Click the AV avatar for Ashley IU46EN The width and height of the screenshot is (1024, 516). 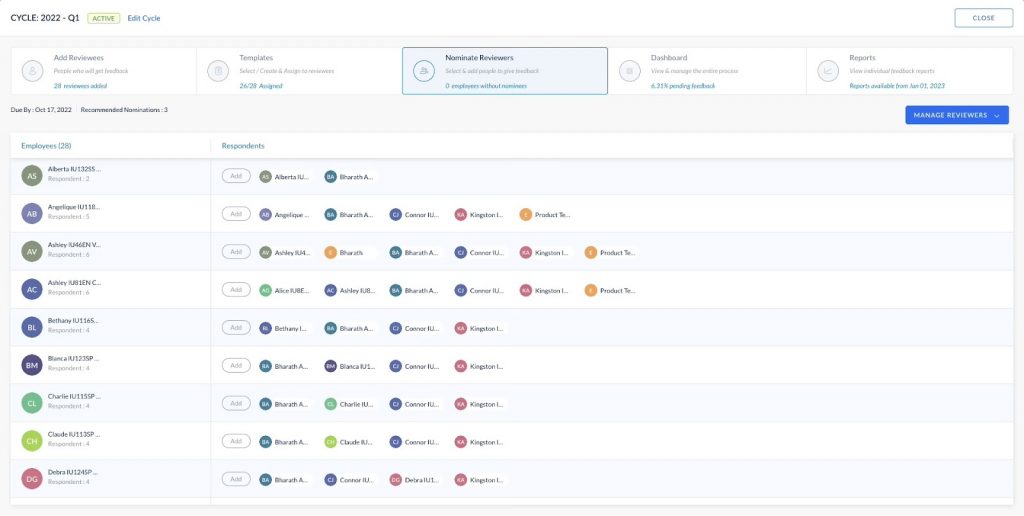pos(32,251)
